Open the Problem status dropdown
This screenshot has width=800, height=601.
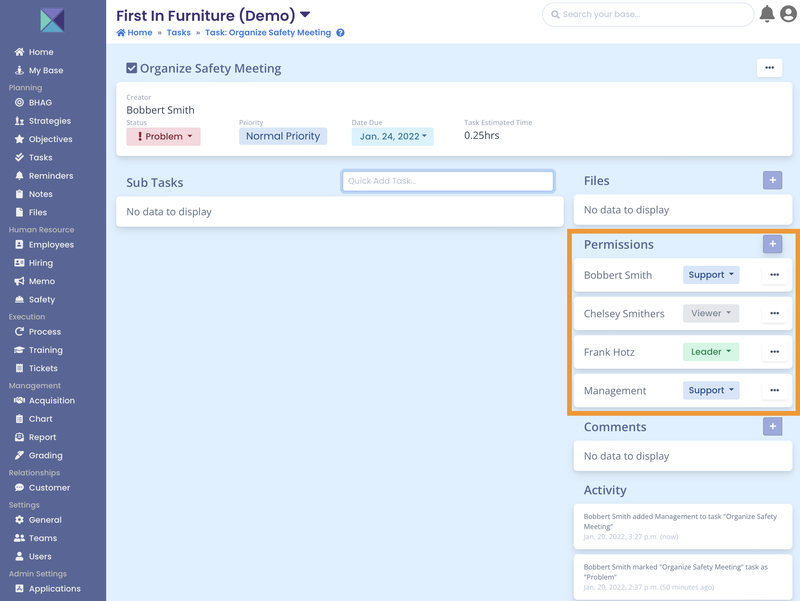163,136
